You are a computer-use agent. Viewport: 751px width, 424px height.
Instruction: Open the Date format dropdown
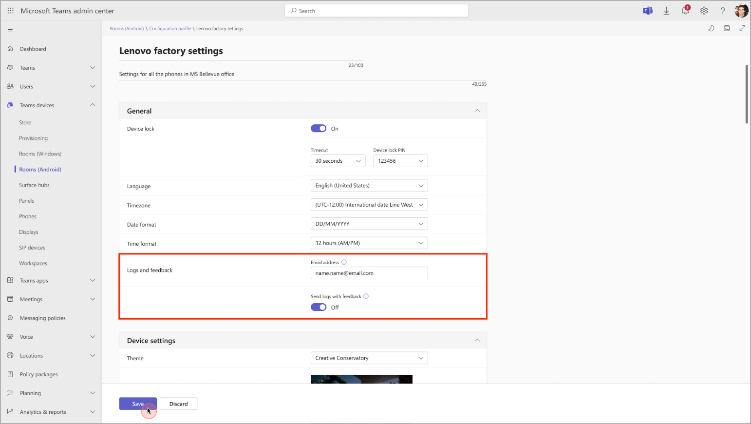pyautogui.click(x=369, y=224)
